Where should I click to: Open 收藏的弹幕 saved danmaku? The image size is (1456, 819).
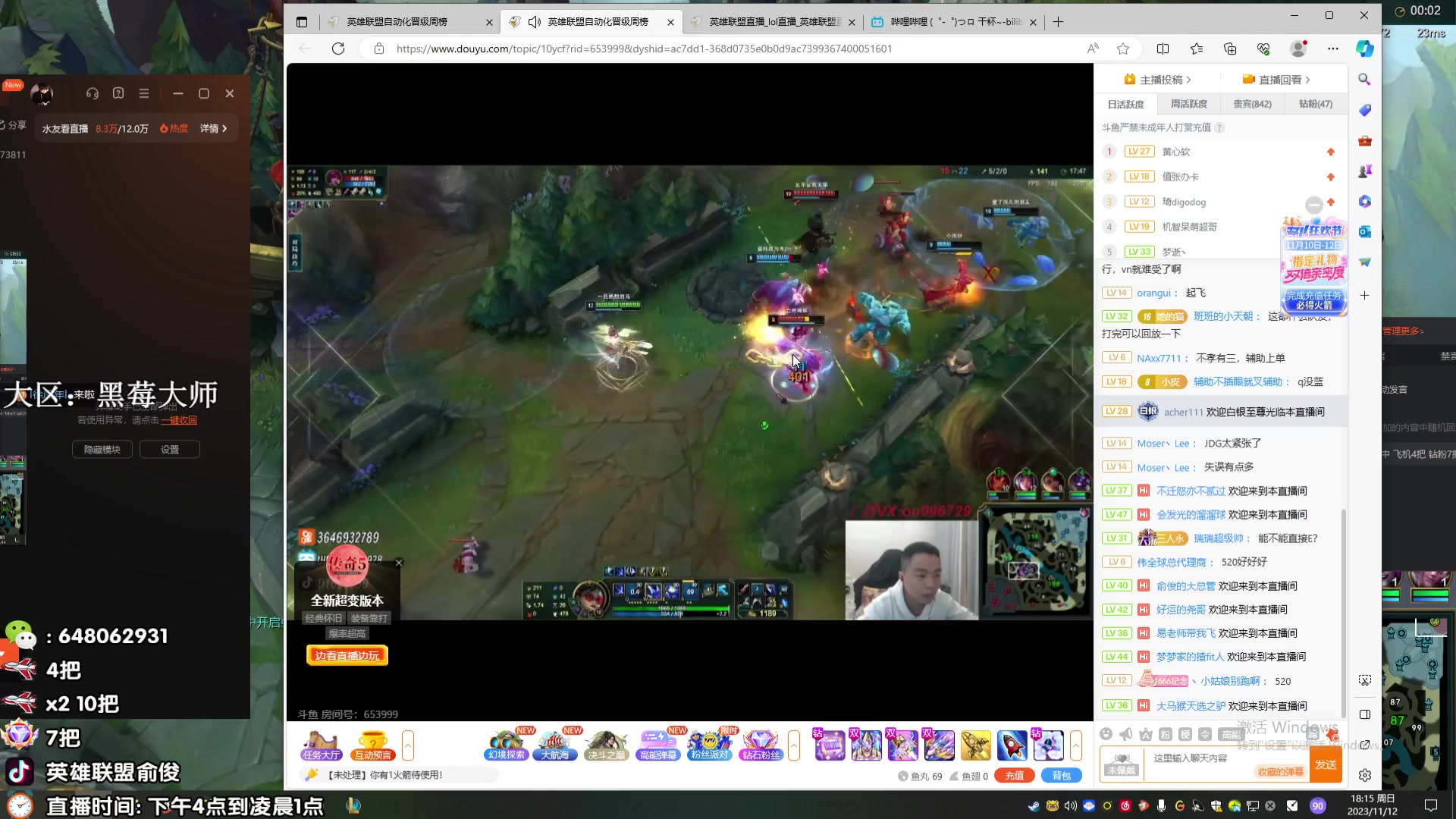point(1280,771)
